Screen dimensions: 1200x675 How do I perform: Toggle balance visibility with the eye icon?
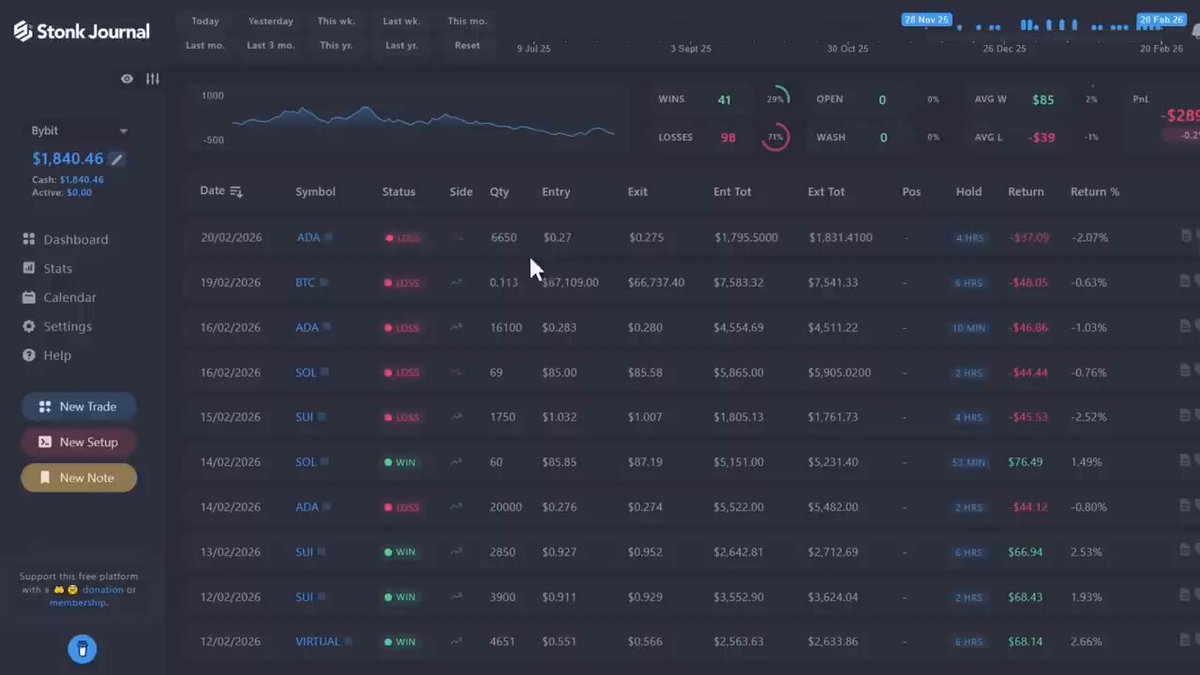[126, 78]
